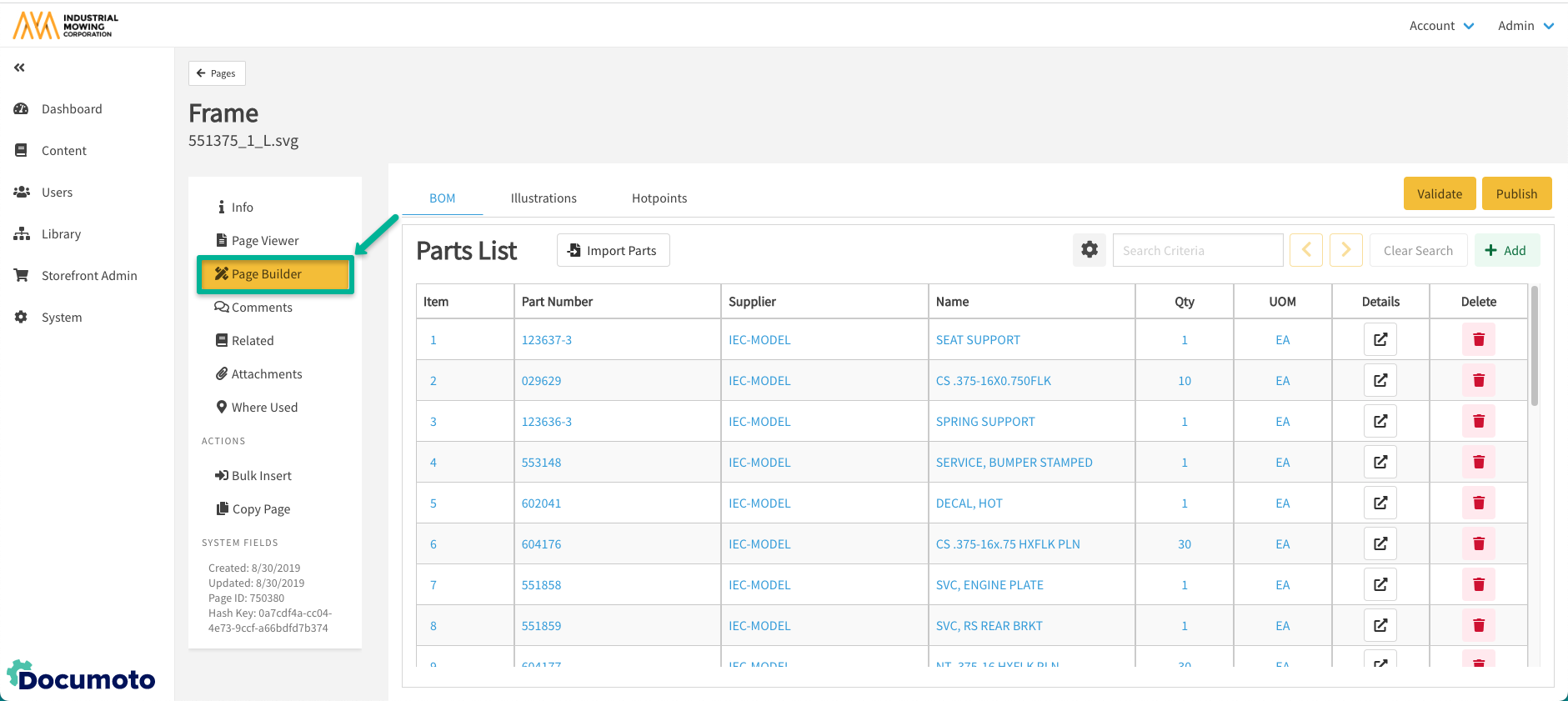
Task: Delete the SPRING SUPPORT part row
Action: click(1478, 422)
